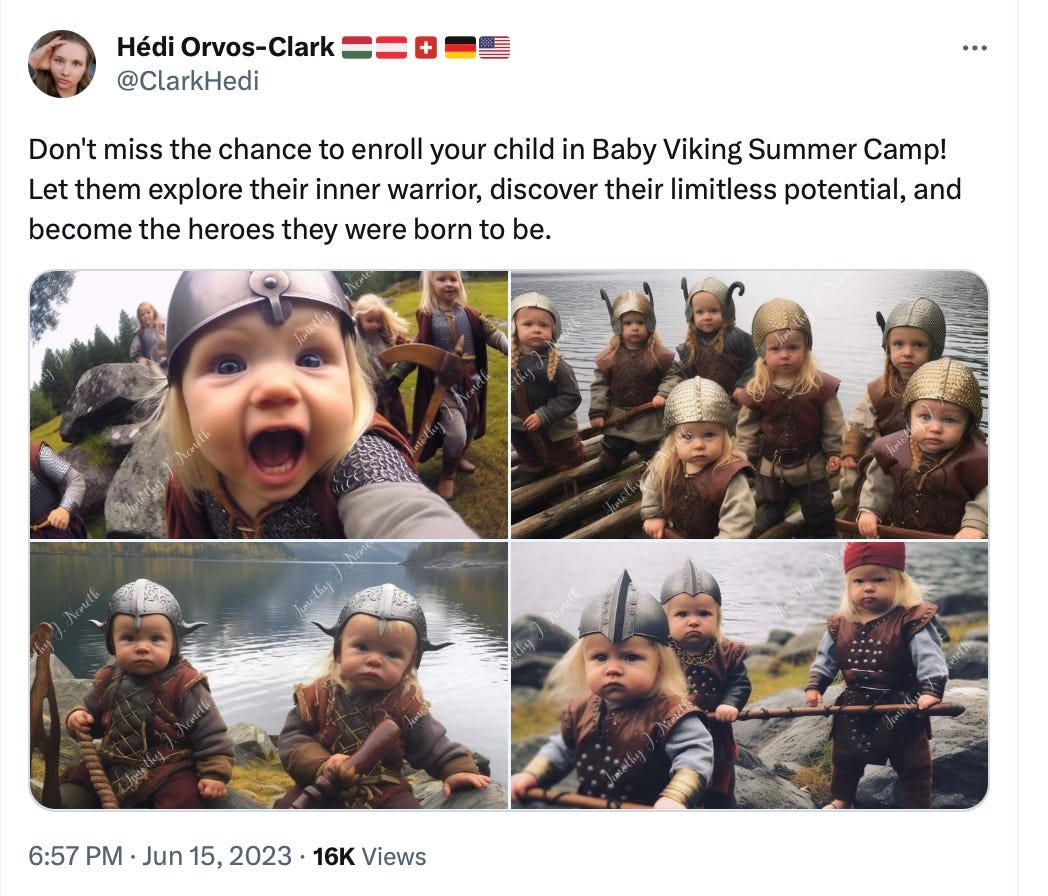Open the screaming baby viking selfie image
Viewport: 1048px width, 896px height.
click(269, 404)
